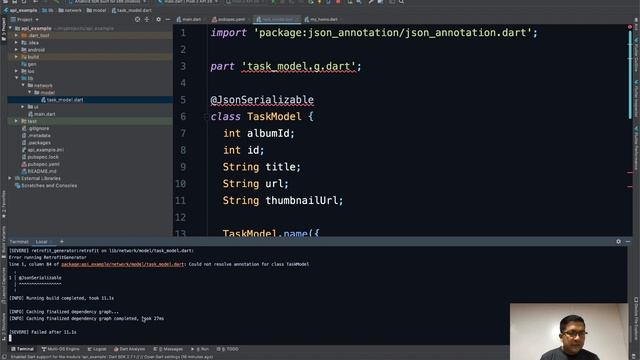The width and height of the screenshot is (640, 360).
Task: Expand the .idea folder
Action: point(16,42)
